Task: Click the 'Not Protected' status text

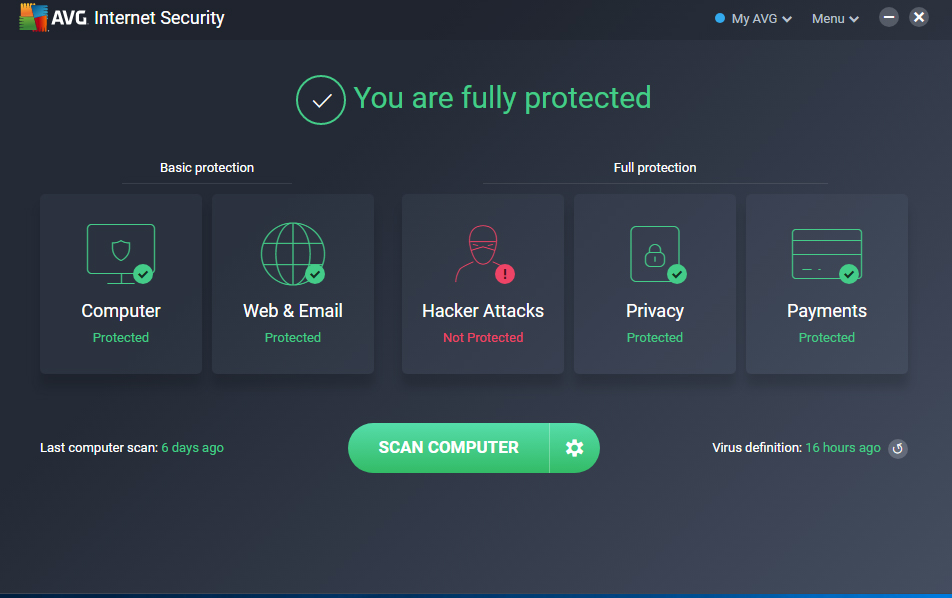Action: [482, 337]
